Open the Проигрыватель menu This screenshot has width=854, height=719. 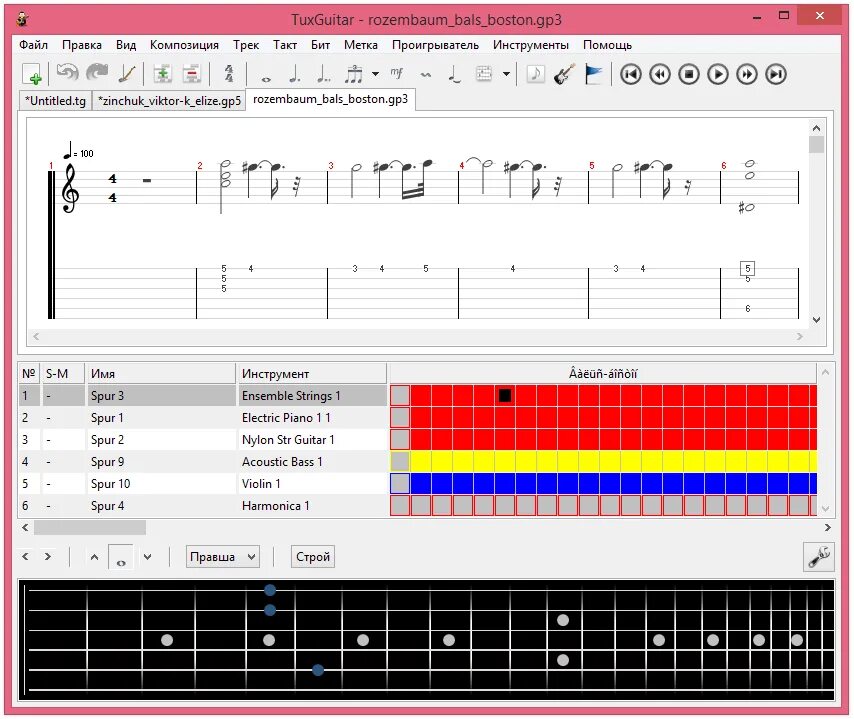coord(435,45)
